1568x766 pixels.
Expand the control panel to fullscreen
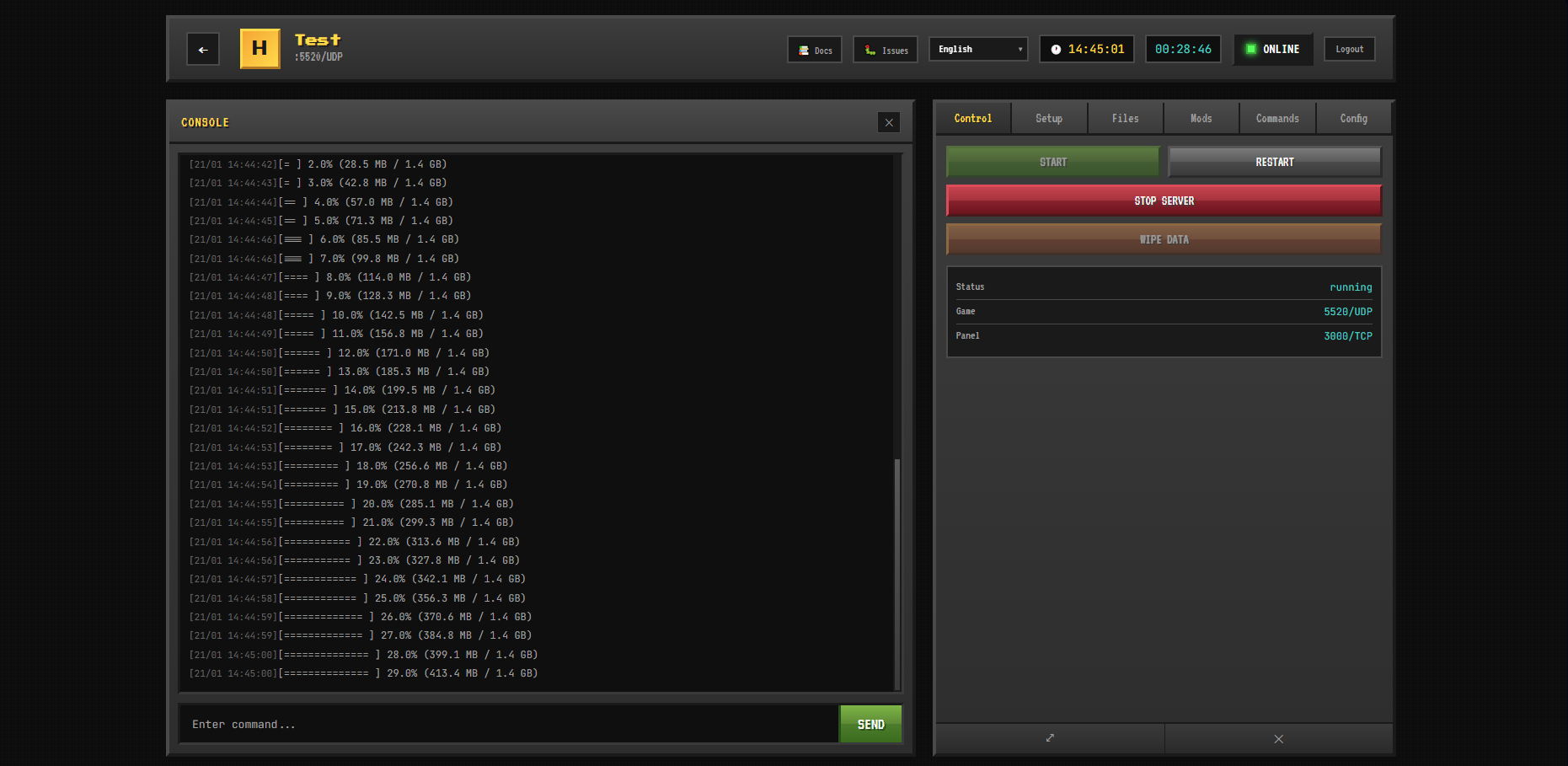point(1050,738)
